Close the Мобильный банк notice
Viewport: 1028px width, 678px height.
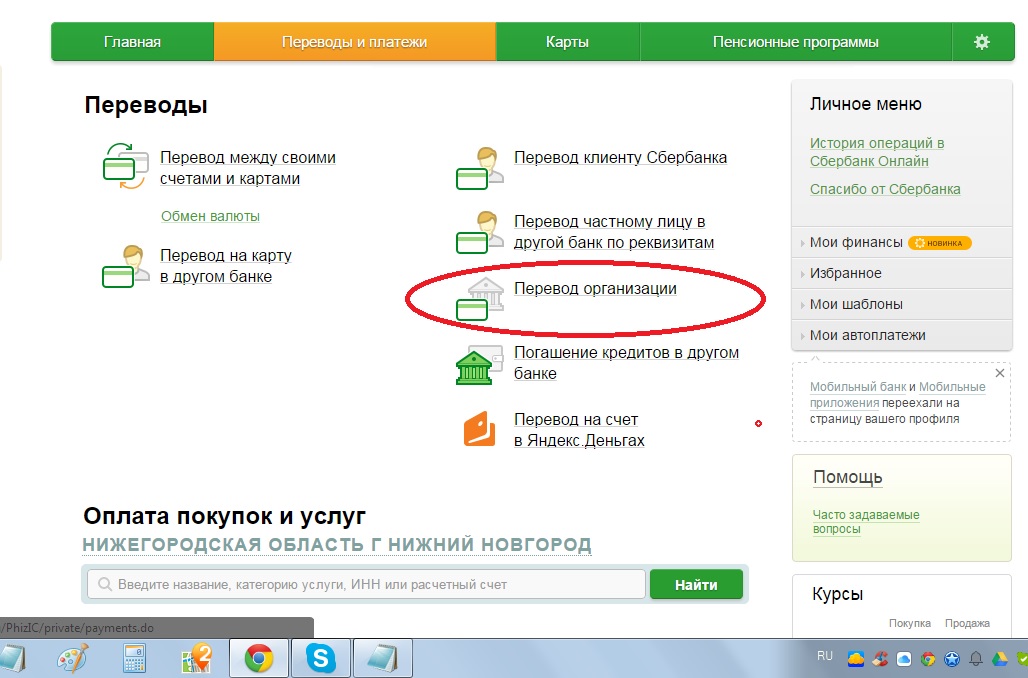coord(999,373)
